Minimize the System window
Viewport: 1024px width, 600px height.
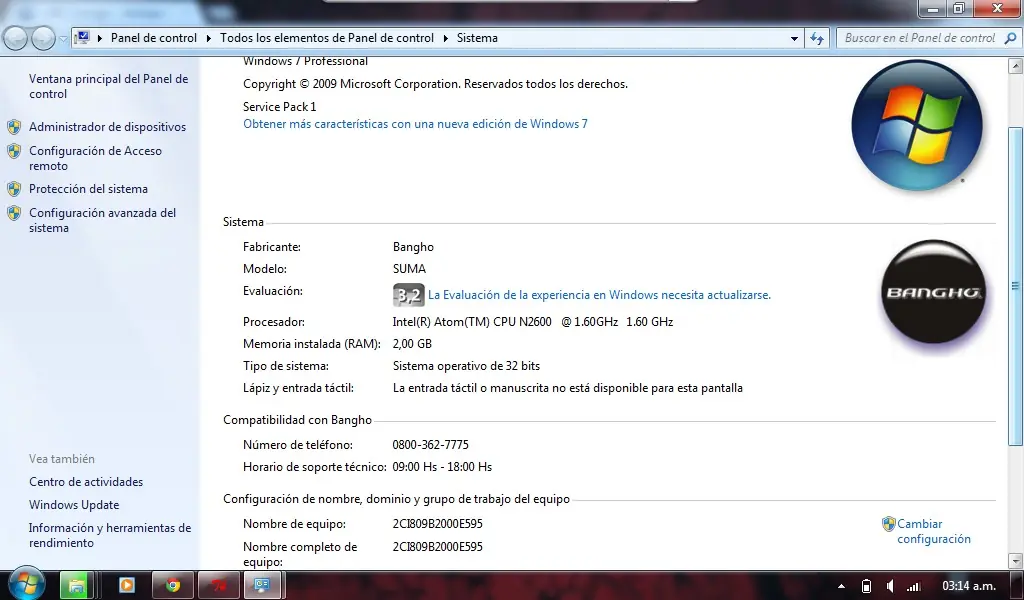pyautogui.click(x=933, y=8)
